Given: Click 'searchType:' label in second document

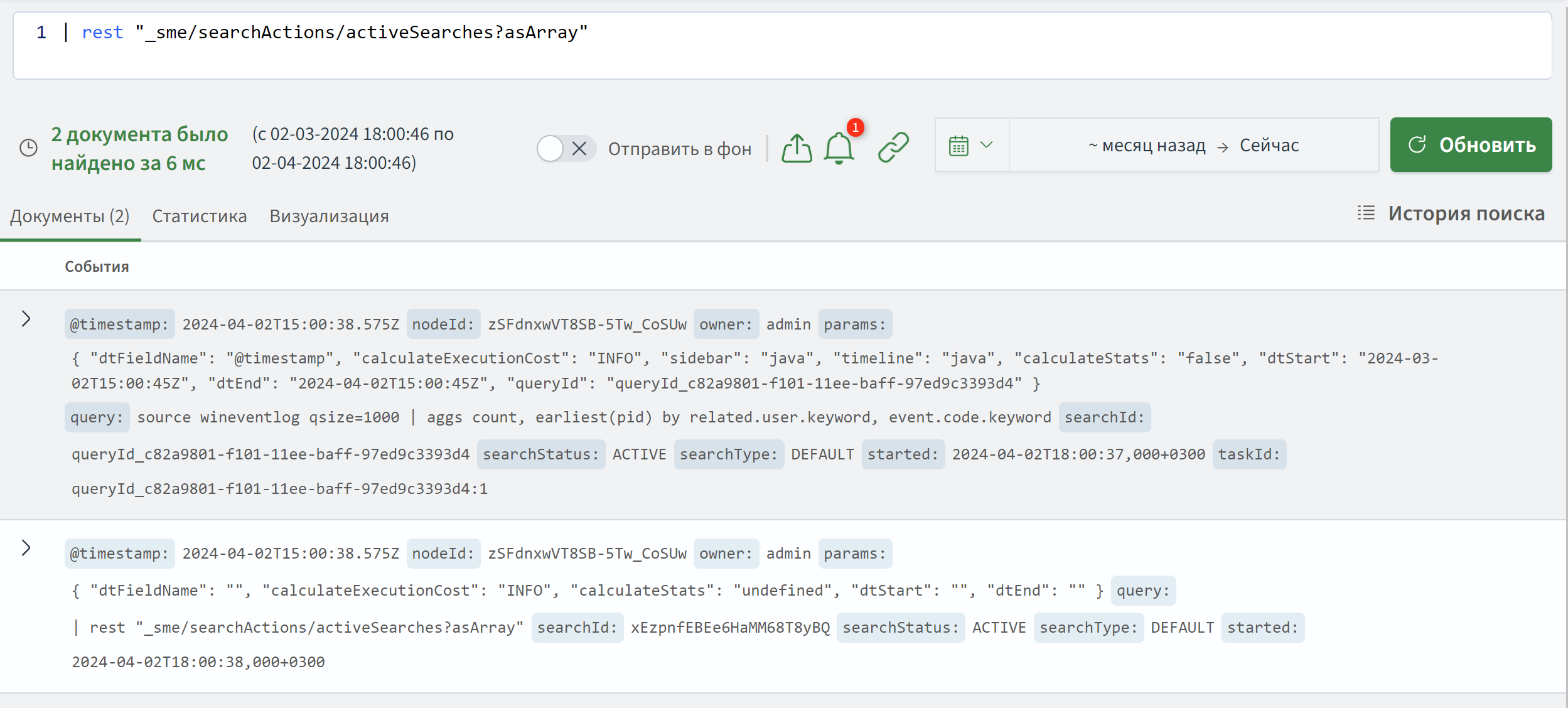Looking at the screenshot, I should click(x=1088, y=628).
